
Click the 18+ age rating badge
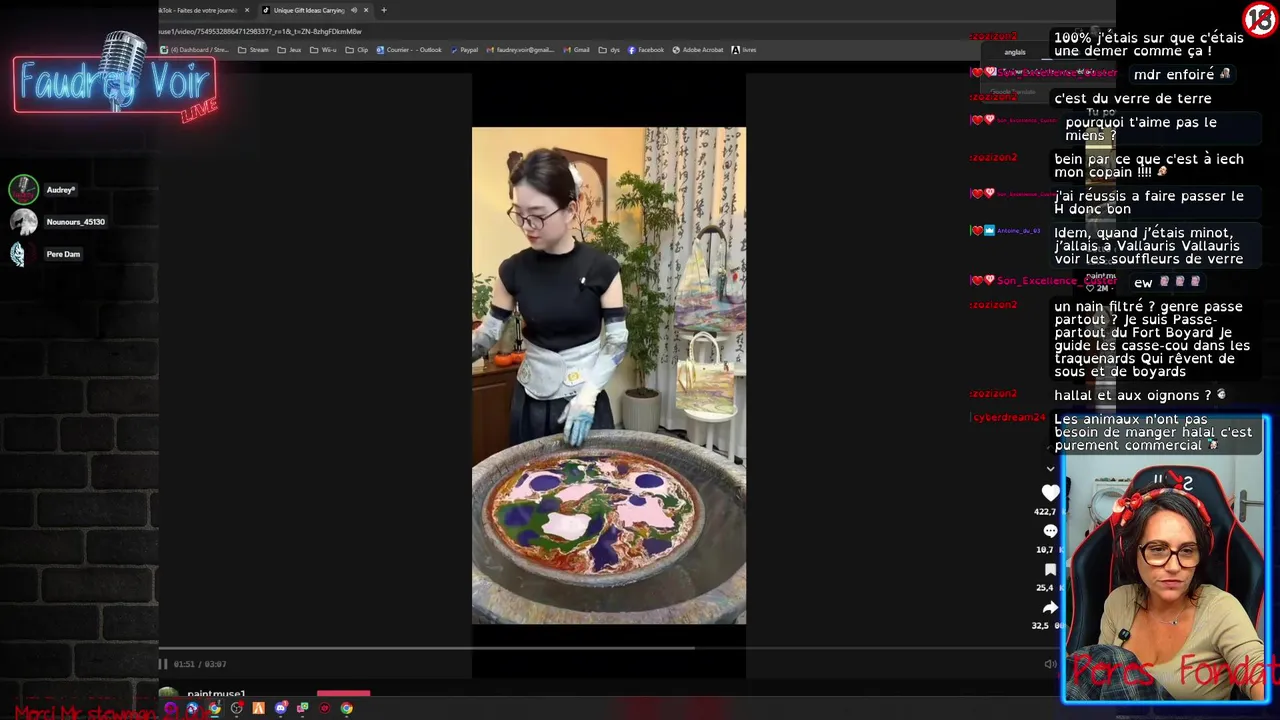pos(1260,18)
